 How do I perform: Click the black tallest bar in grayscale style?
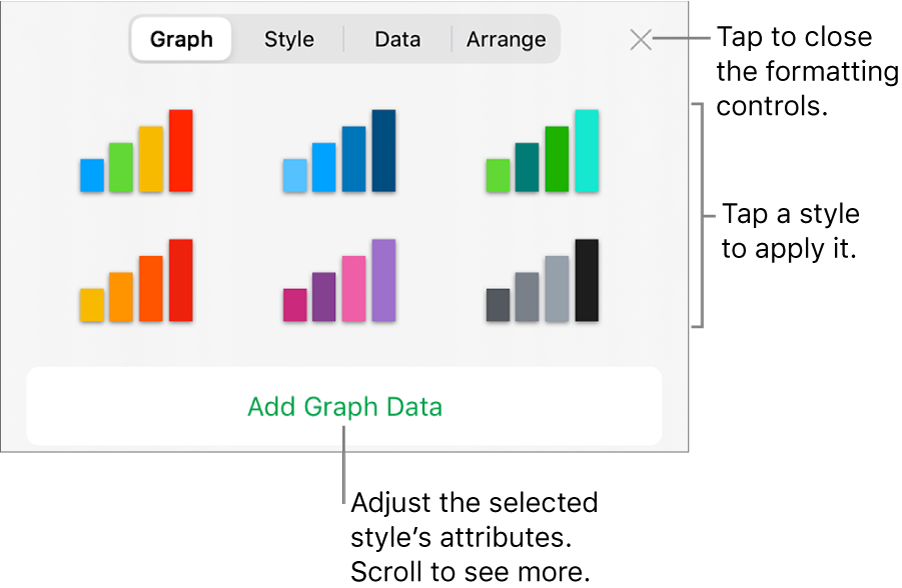587,281
